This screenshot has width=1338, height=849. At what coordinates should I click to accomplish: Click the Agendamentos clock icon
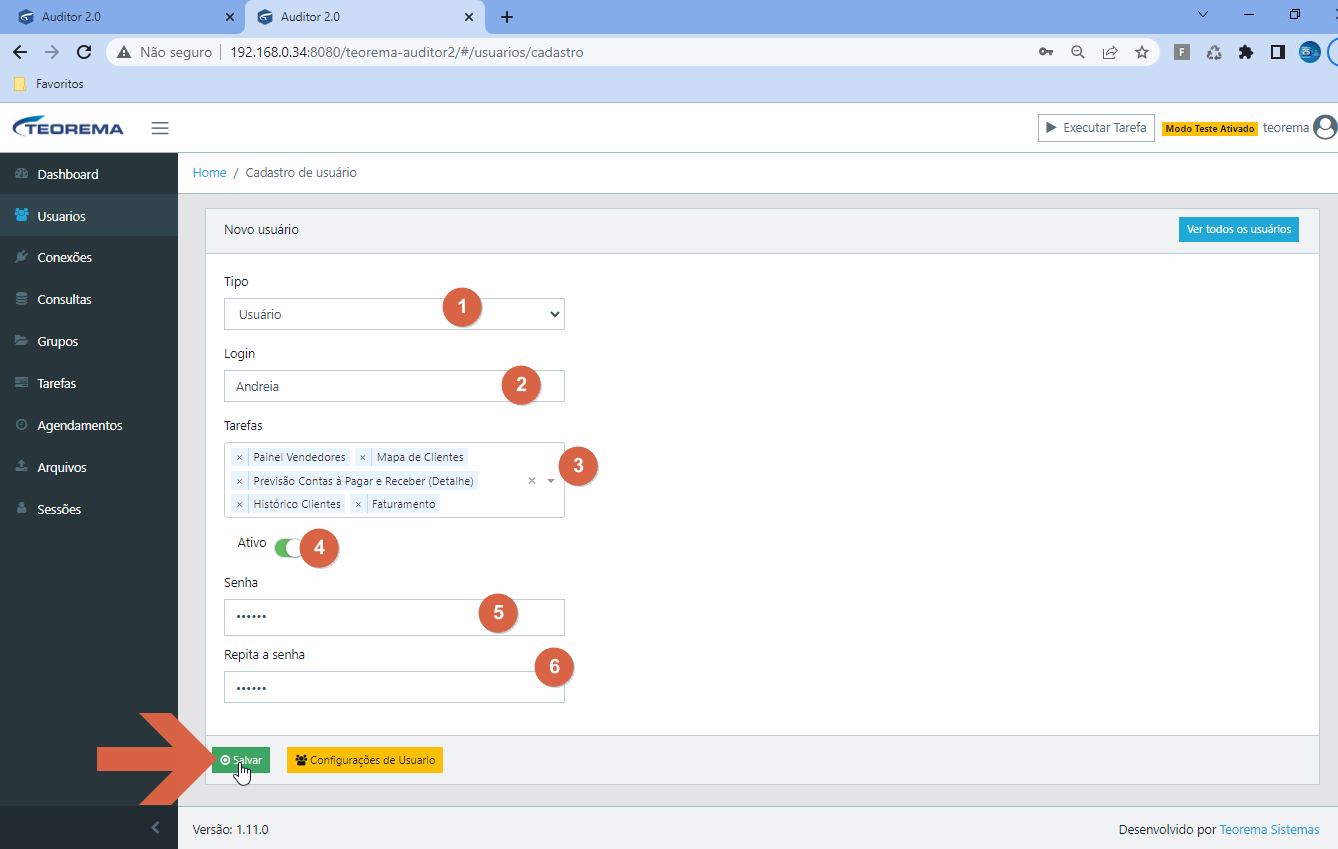(x=22, y=425)
